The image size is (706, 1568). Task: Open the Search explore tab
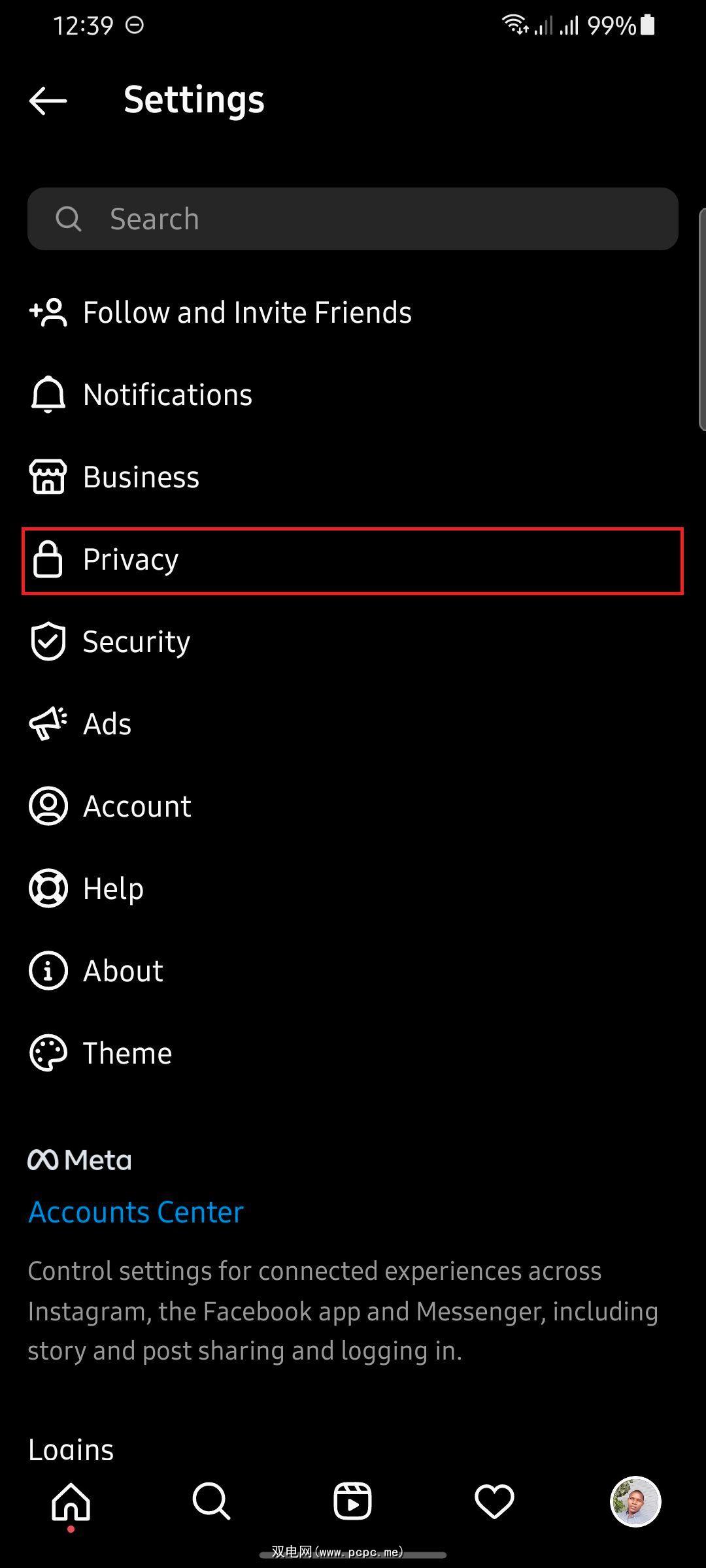coord(211,1501)
